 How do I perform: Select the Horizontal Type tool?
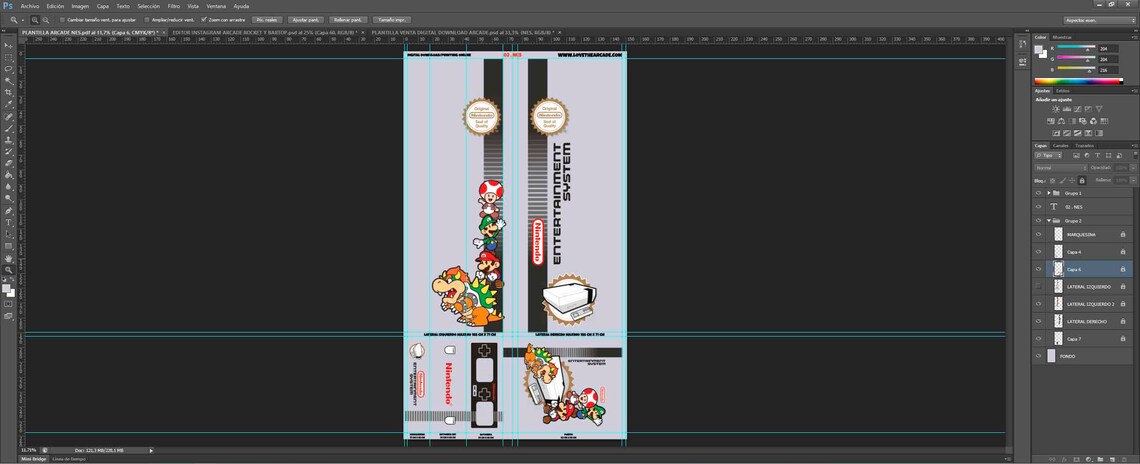point(9,223)
